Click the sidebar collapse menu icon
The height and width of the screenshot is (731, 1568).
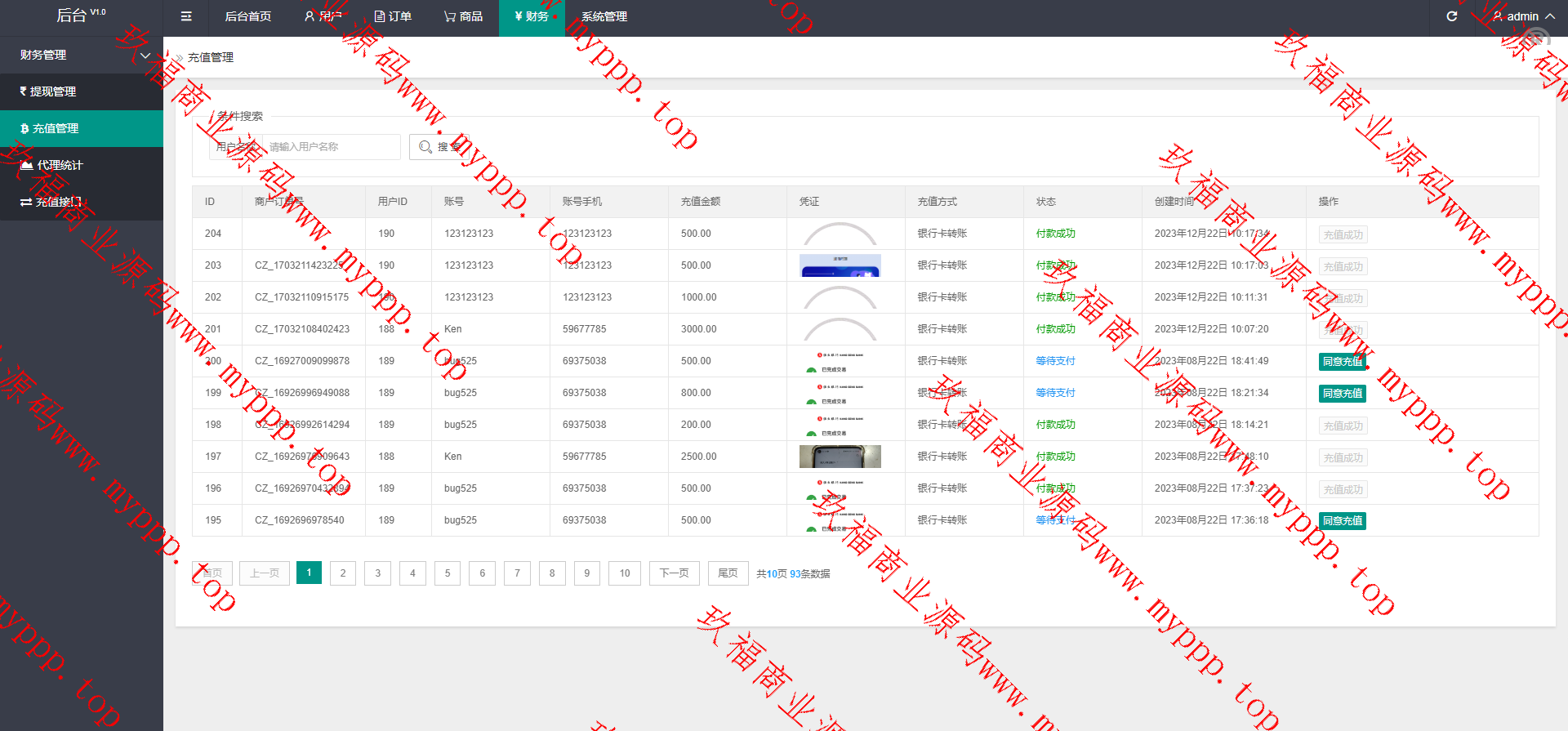click(x=186, y=16)
